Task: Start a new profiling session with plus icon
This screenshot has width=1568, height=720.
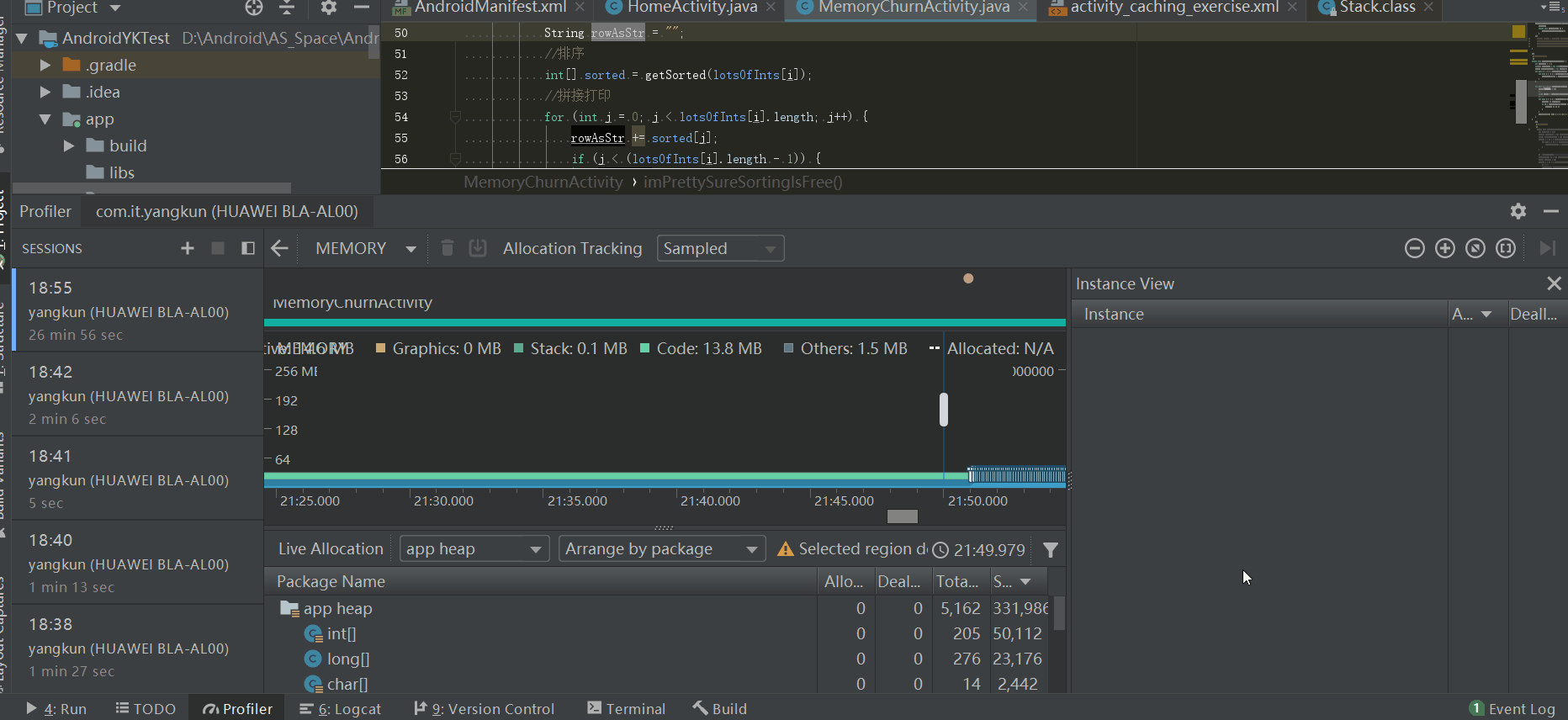Action: click(188, 248)
